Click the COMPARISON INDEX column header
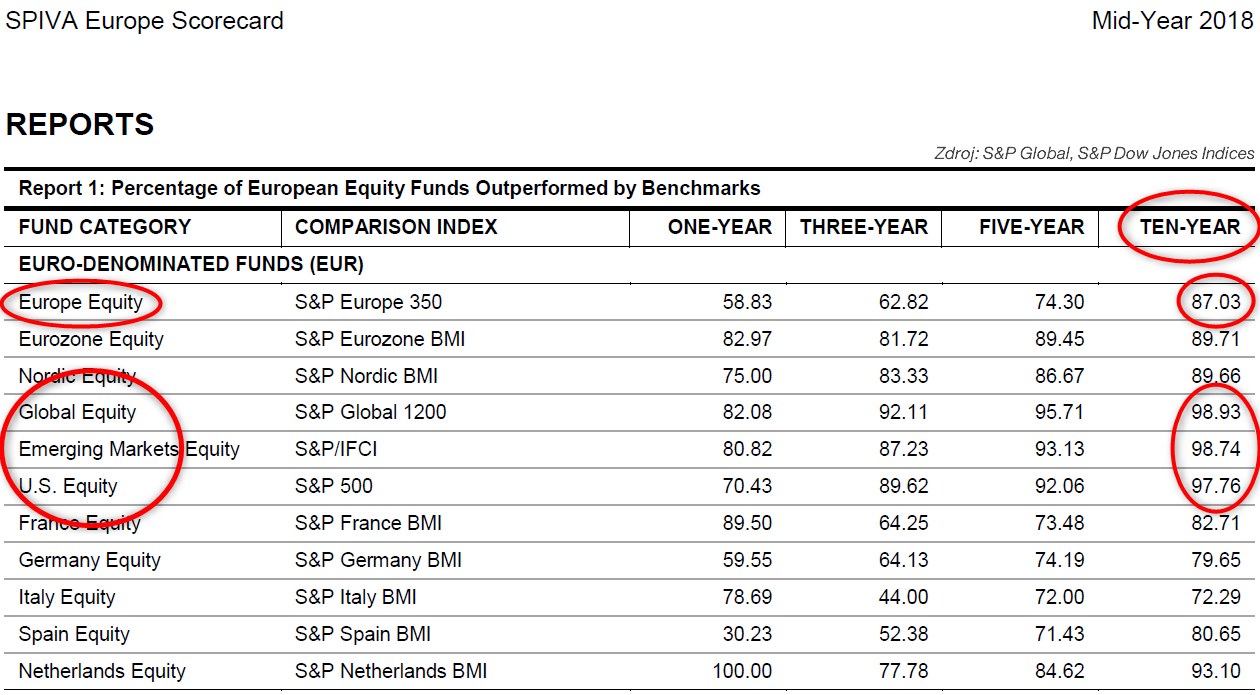 396,227
